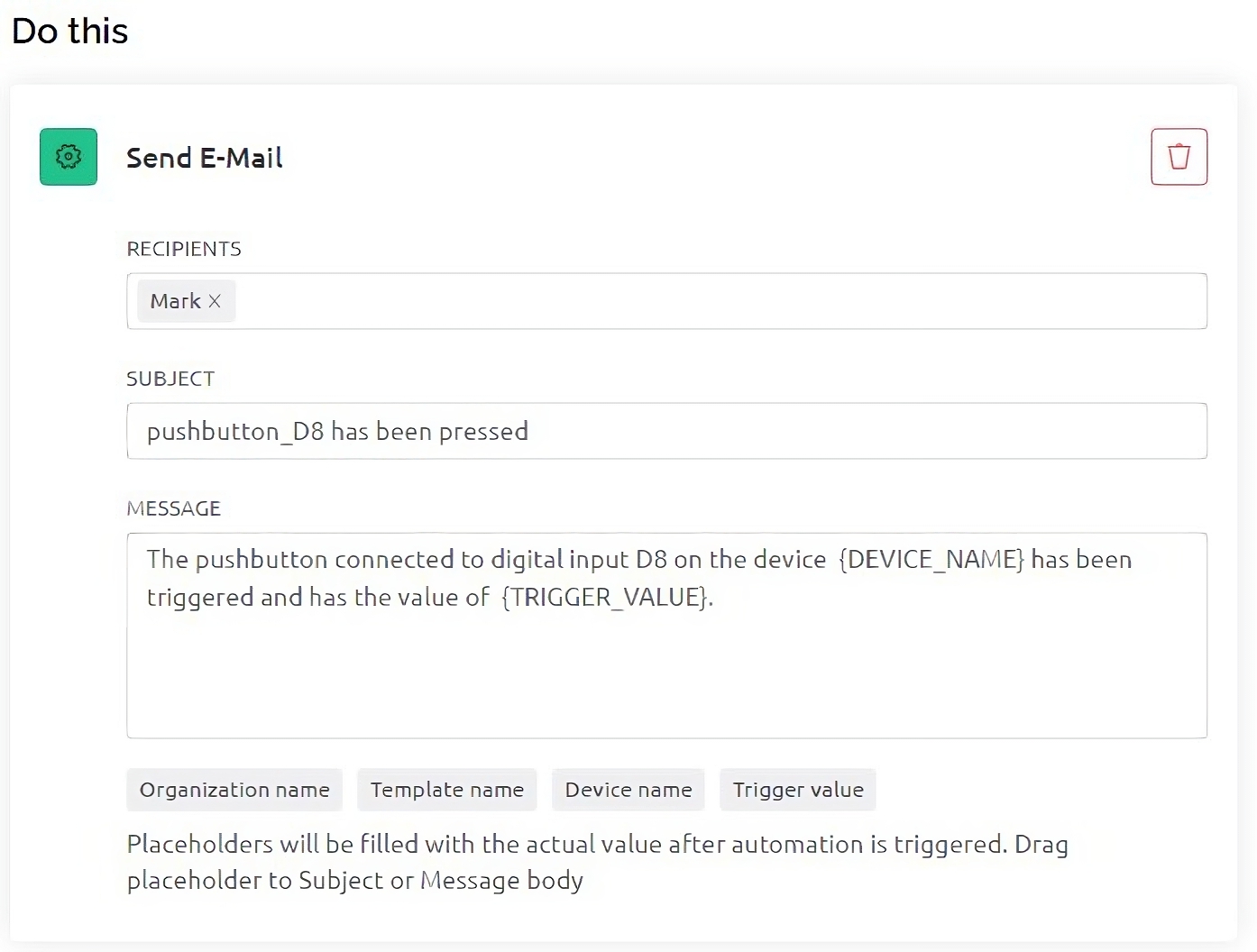
Task: Select the Trigger value placeholder chip
Action: 798,790
